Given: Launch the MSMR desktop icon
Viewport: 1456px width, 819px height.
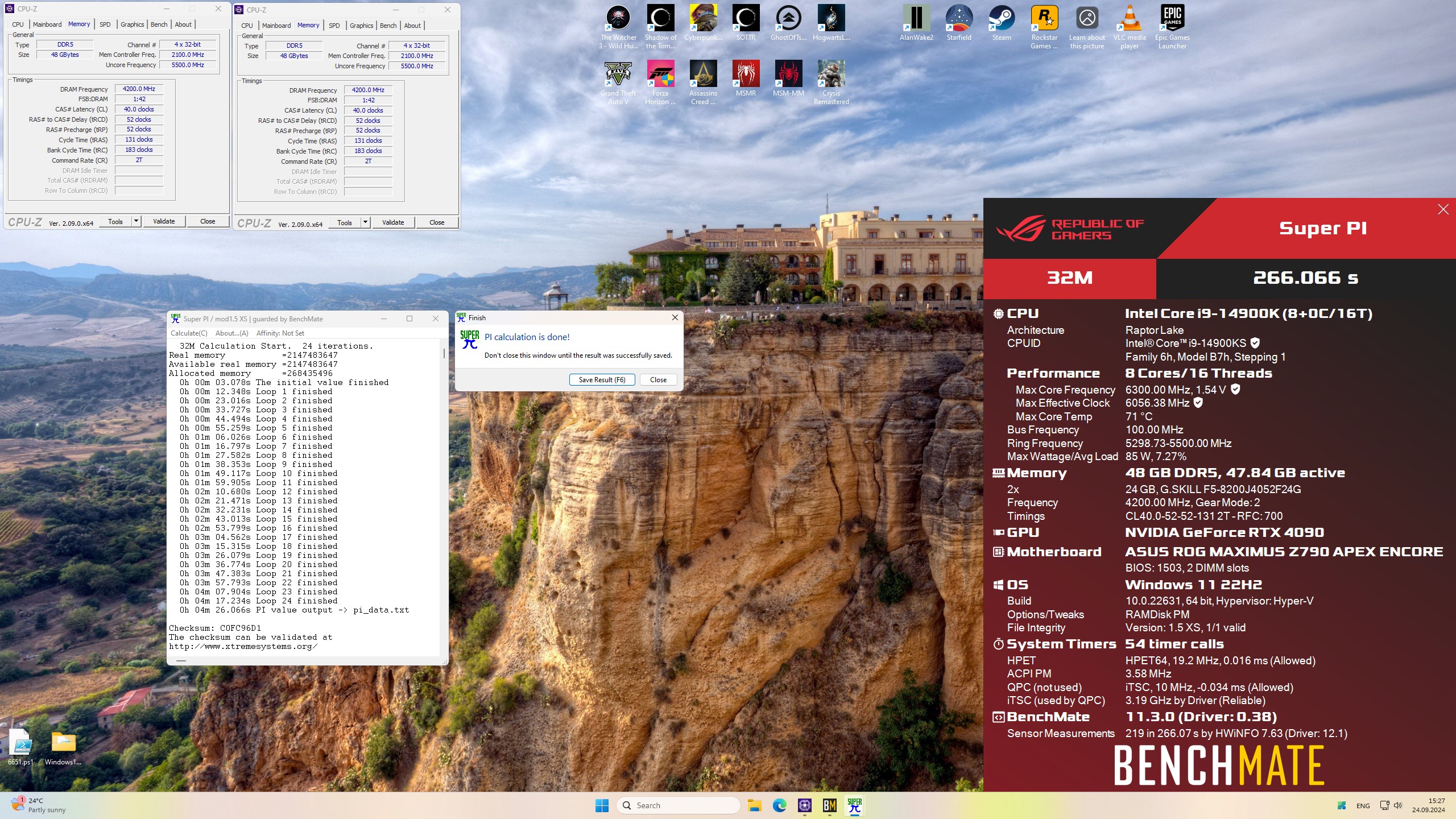Looking at the screenshot, I should (x=746, y=78).
